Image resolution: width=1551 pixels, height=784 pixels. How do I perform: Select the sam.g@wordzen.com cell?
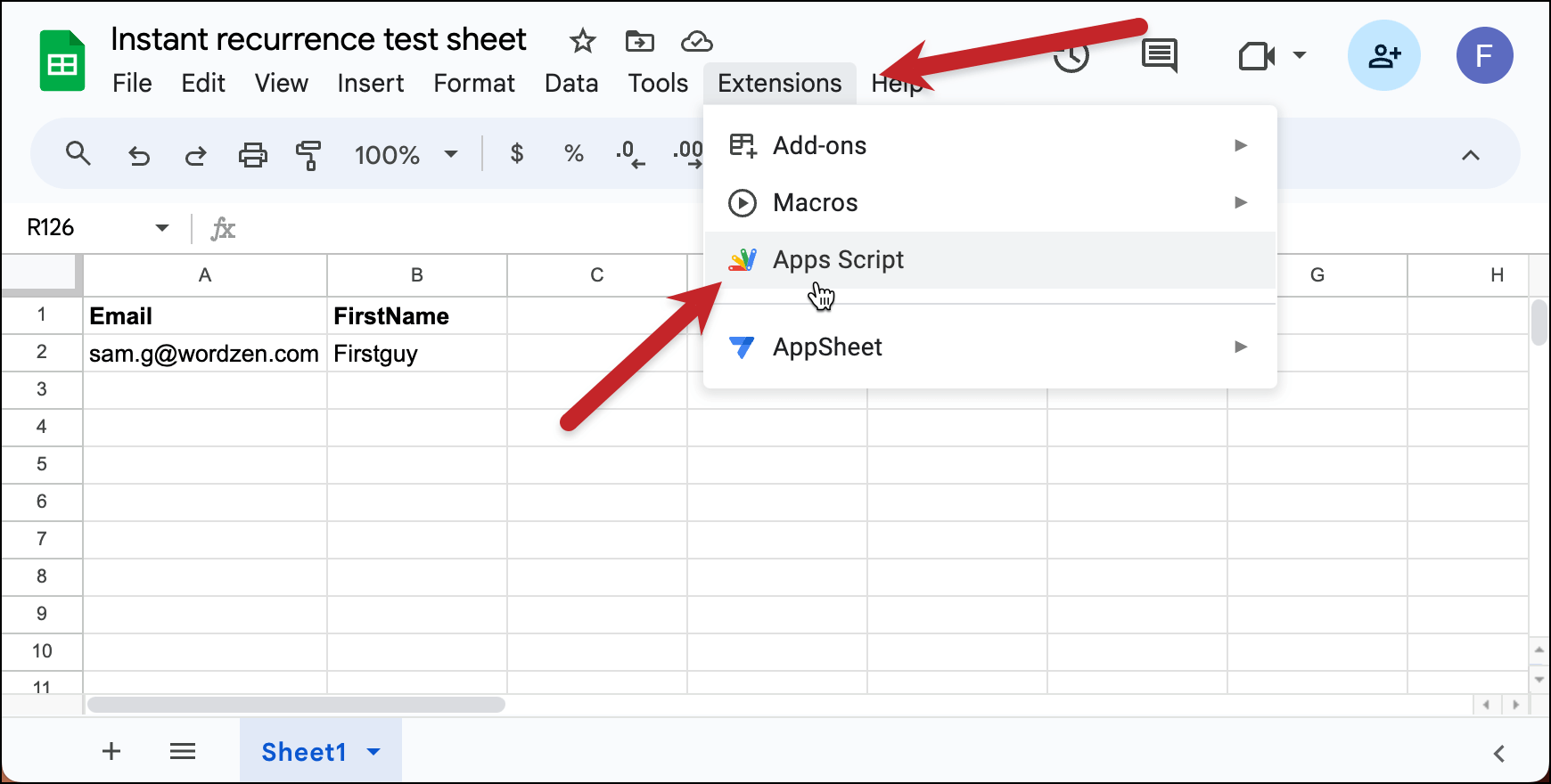click(205, 353)
